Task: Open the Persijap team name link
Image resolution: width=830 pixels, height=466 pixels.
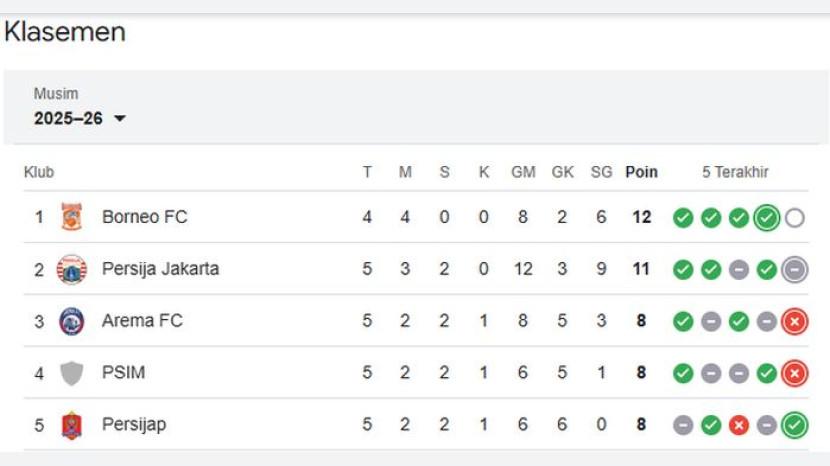Action: pos(134,425)
